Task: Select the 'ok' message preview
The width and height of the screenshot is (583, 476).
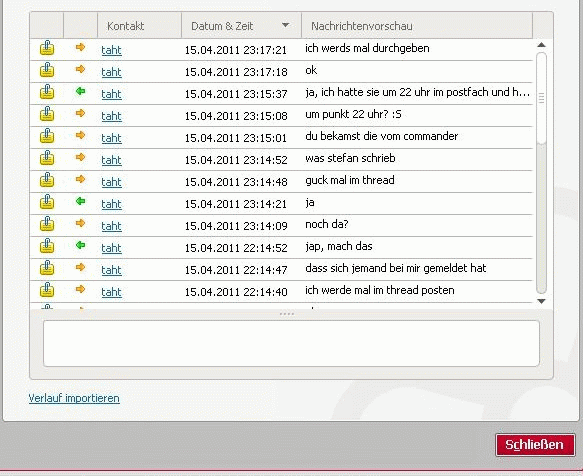Action: tap(311, 70)
